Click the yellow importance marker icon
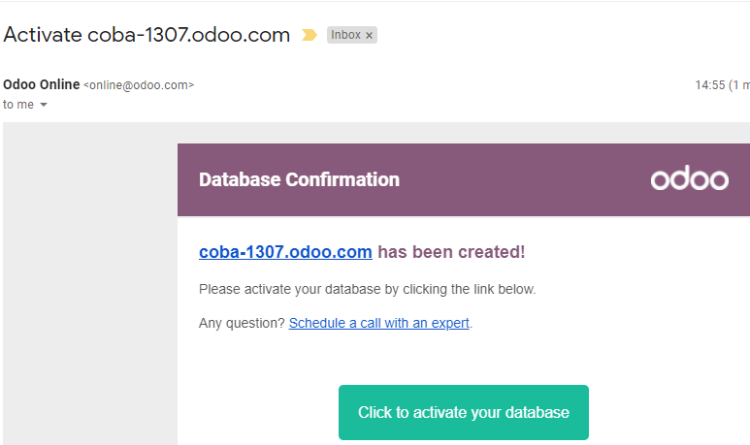This screenshot has width=750, height=445. pyautogui.click(x=309, y=35)
